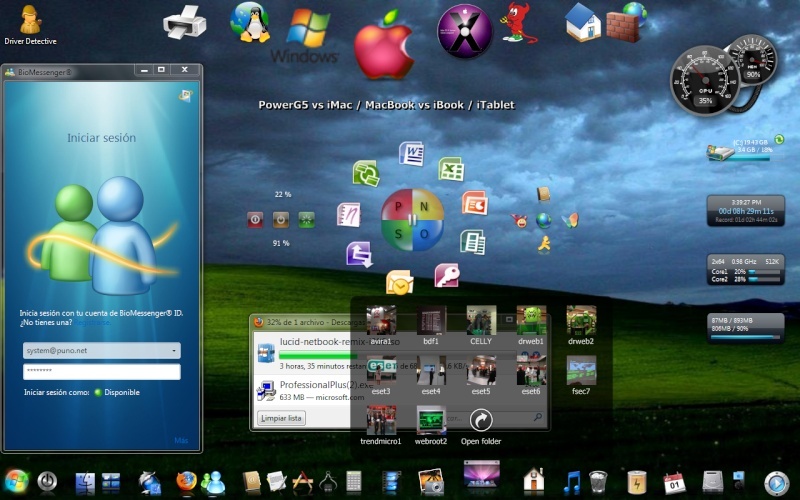Viewport: 800px width, 500px height.
Task: Launch Firefox from the dock
Action: (x=186, y=482)
